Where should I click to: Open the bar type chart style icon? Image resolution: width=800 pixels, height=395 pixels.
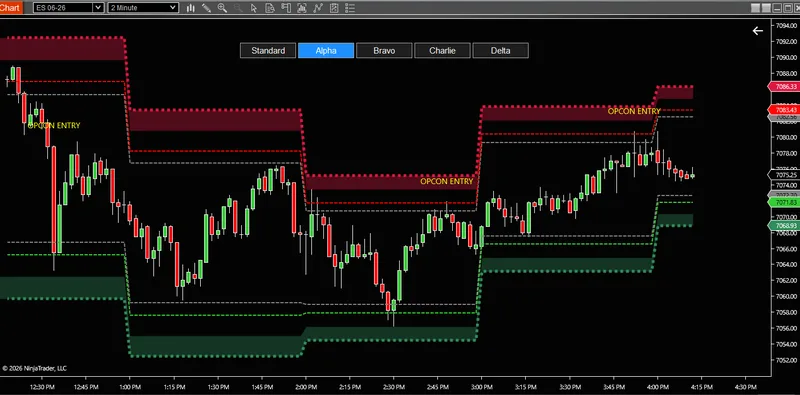coord(191,8)
